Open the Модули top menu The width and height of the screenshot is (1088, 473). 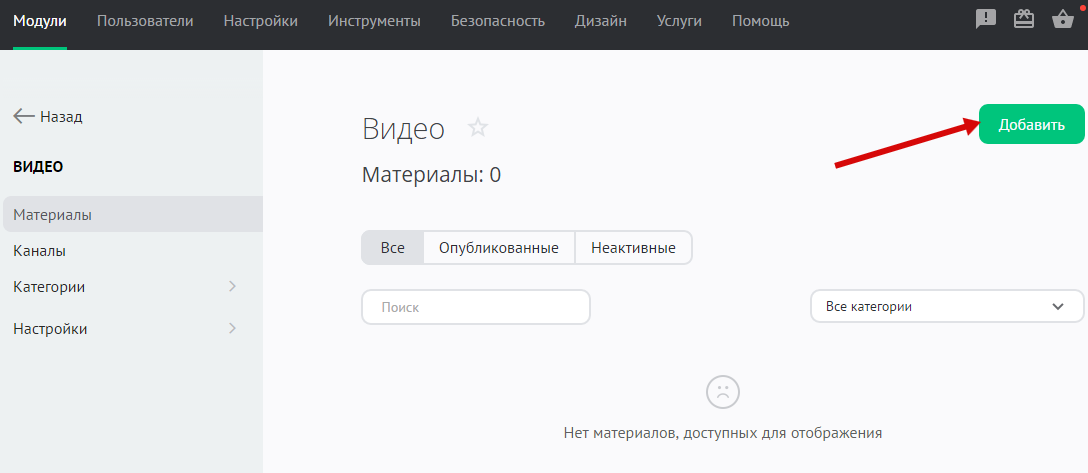coord(40,21)
